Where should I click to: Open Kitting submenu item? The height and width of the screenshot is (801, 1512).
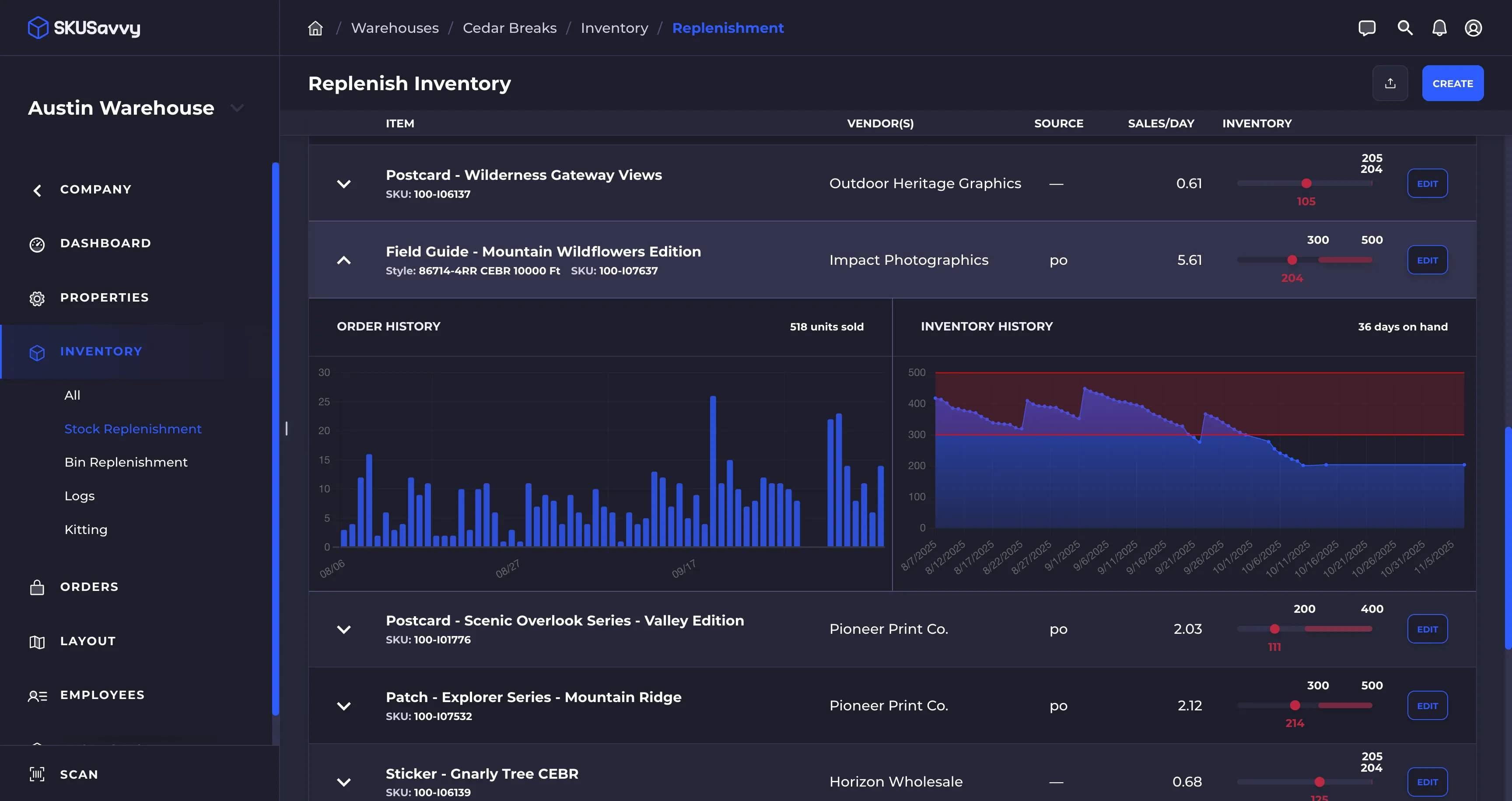click(x=86, y=530)
